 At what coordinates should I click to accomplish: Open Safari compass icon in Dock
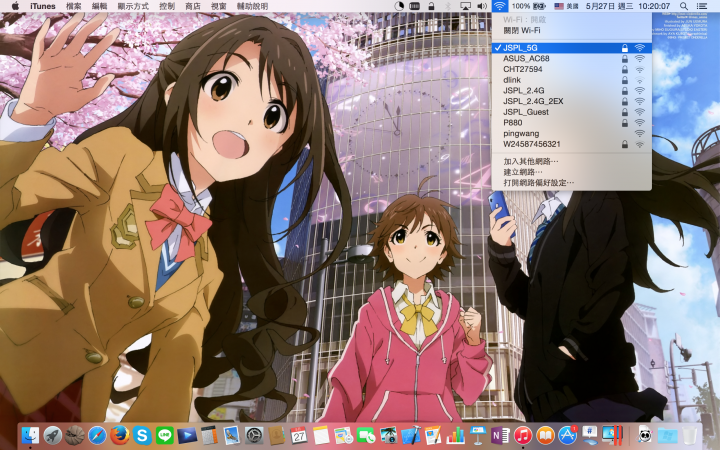97,435
